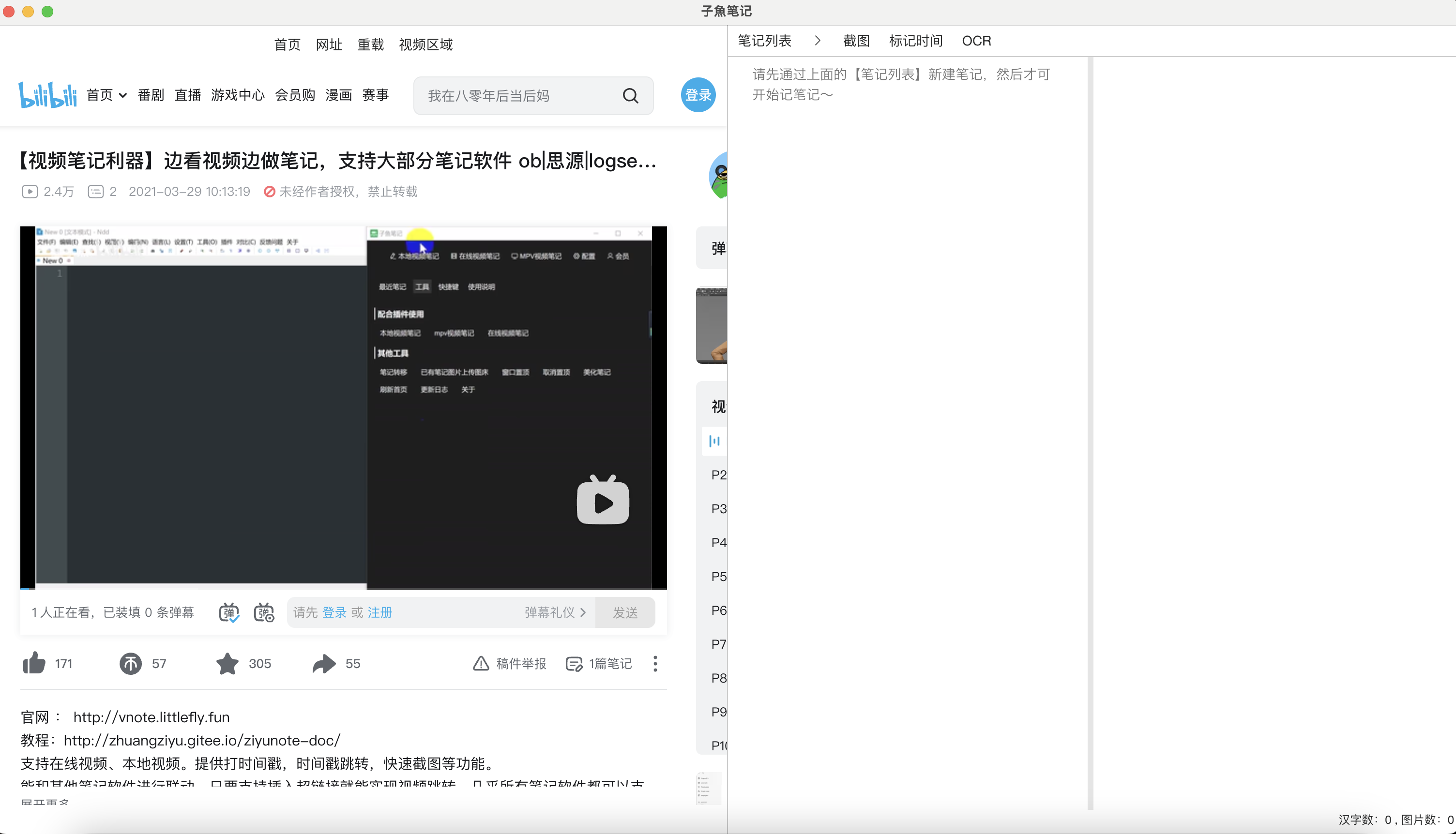The height and width of the screenshot is (834, 1456).
Task: Open the 1篇笔记 notes entry
Action: 599,663
